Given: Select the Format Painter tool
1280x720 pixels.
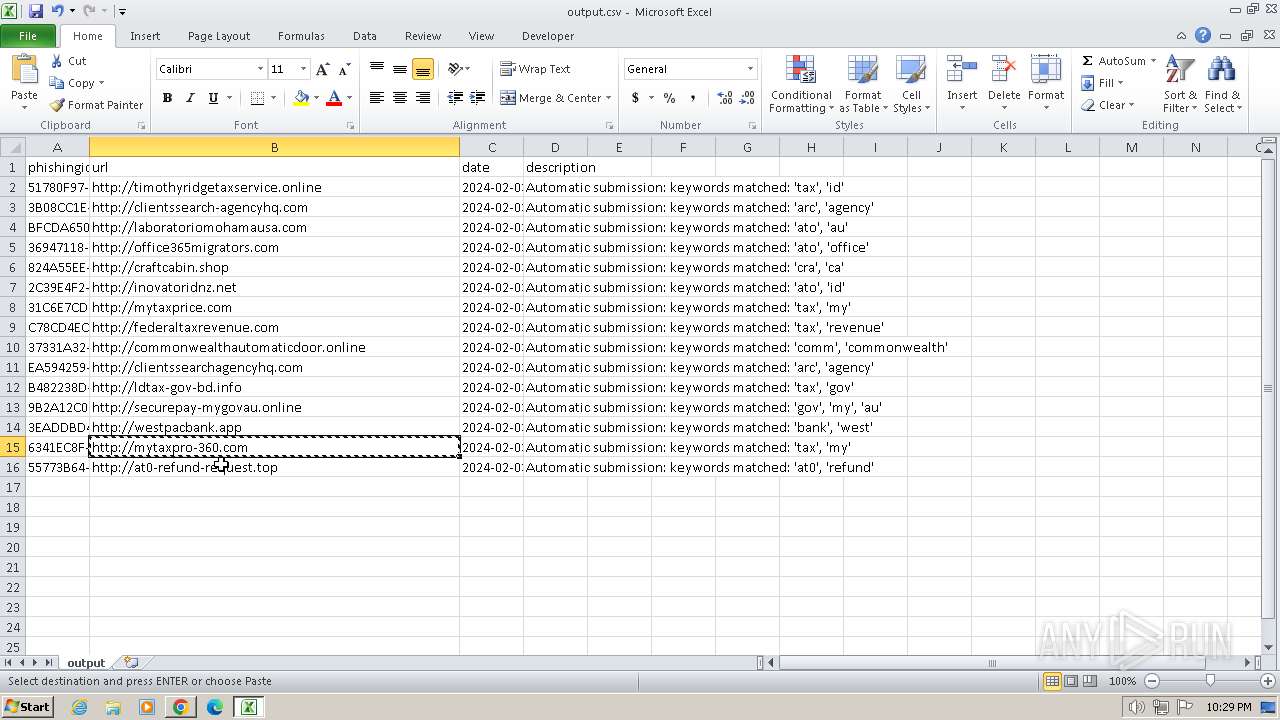Looking at the screenshot, I should click(96, 105).
